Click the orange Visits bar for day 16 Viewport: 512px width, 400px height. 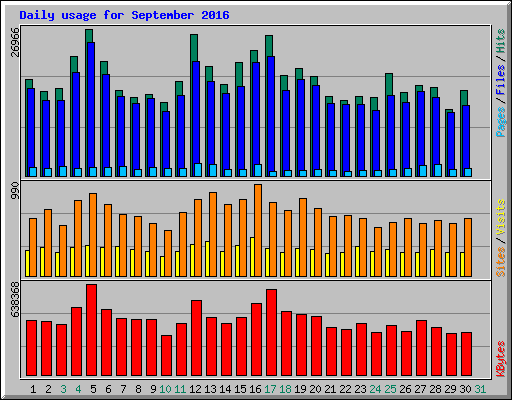click(x=258, y=230)
